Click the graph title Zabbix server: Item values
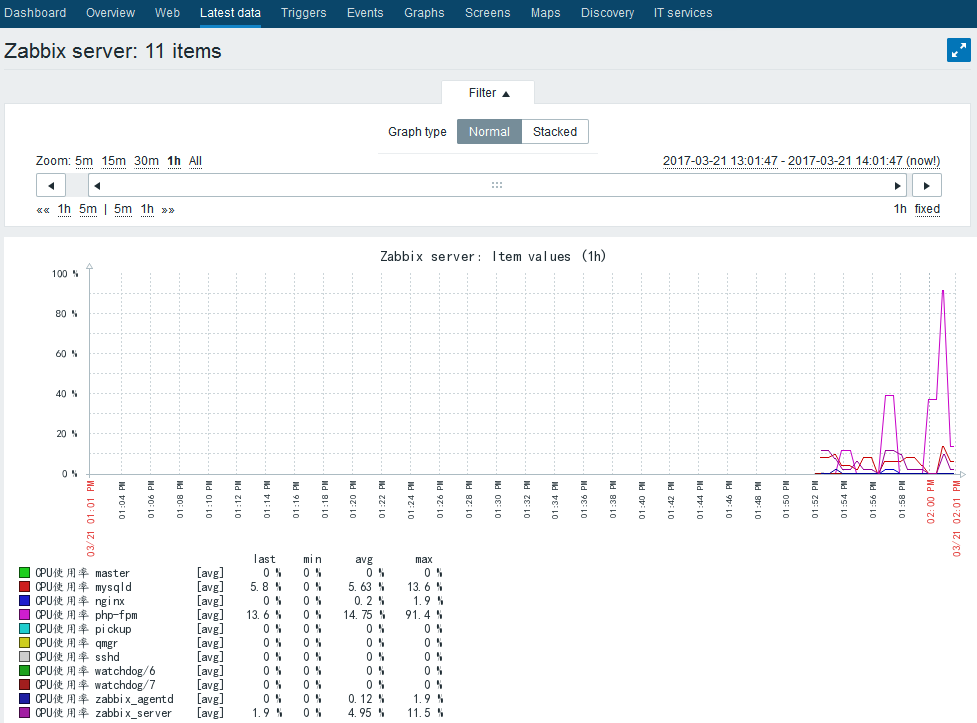 pyautogui.click(x=493, y=256)
